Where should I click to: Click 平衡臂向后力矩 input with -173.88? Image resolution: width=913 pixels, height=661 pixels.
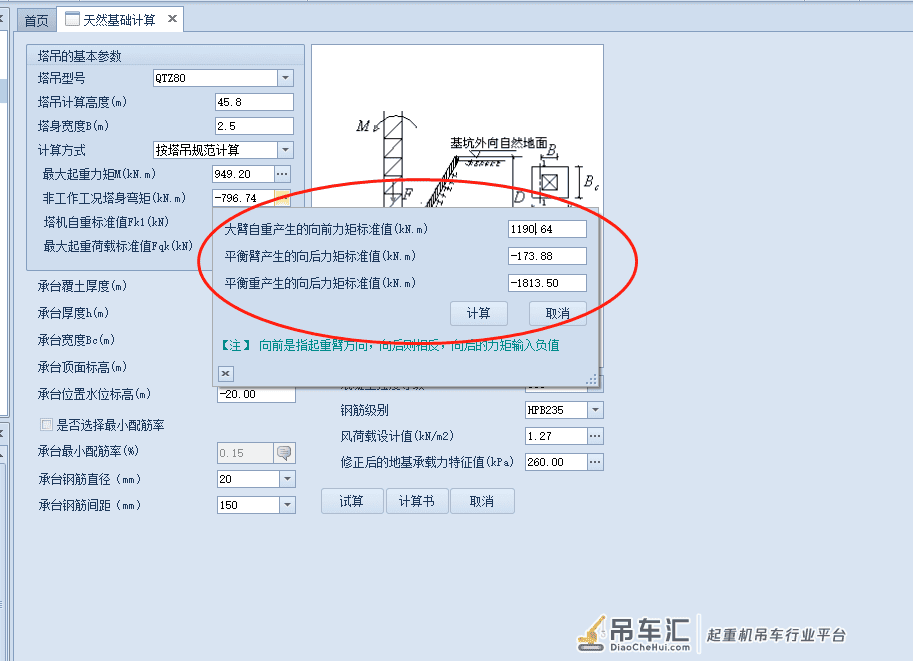547,256
